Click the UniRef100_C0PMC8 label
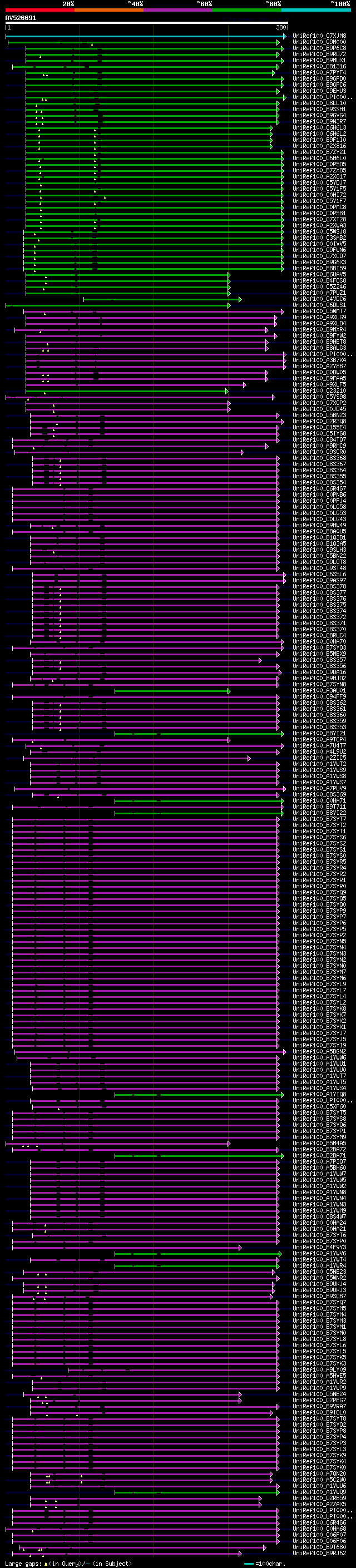Viewport: 356px width, 1568px height. tap(319, 207)
